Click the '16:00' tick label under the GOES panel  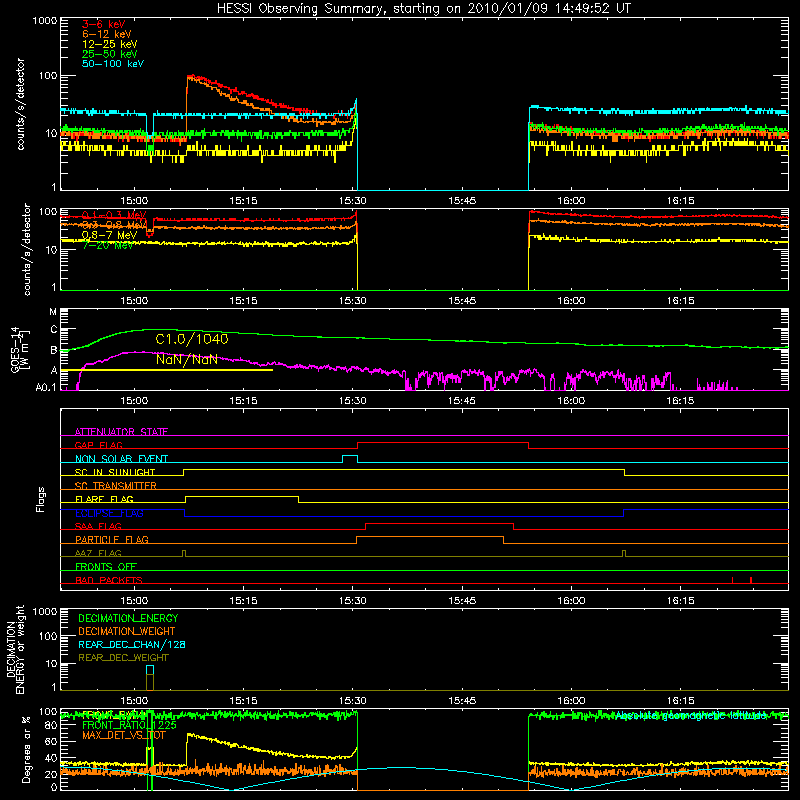(x=571, y=401)
